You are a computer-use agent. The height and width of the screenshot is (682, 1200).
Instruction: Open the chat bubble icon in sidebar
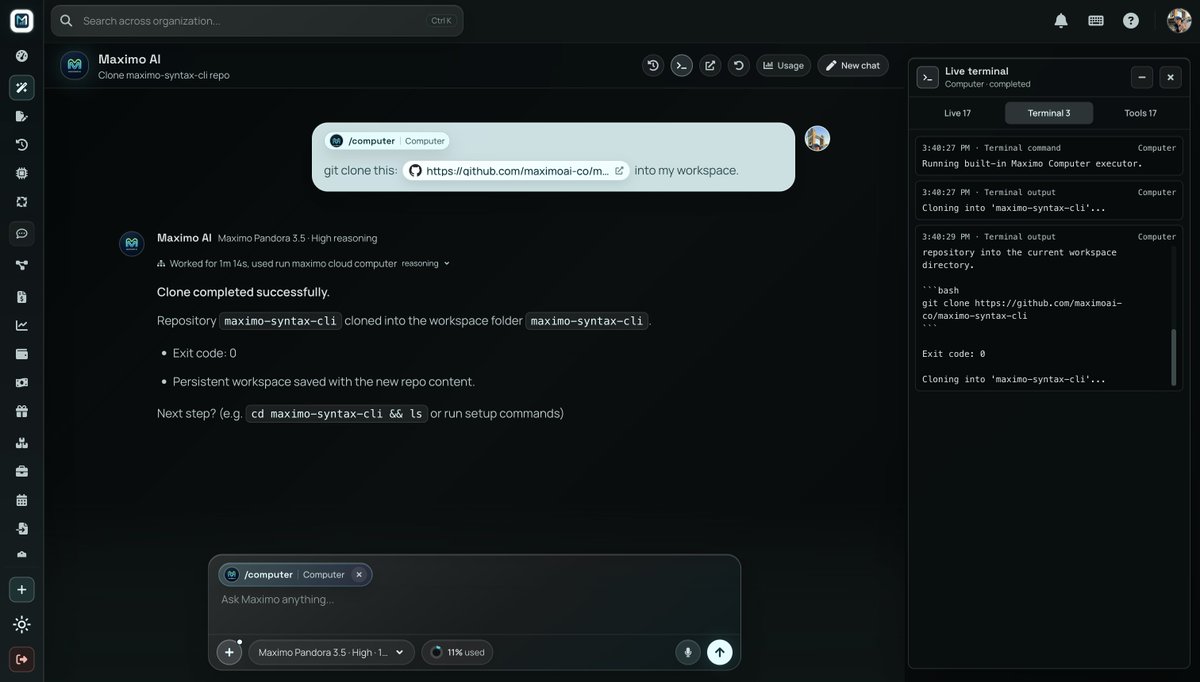[x=22, y=233]
